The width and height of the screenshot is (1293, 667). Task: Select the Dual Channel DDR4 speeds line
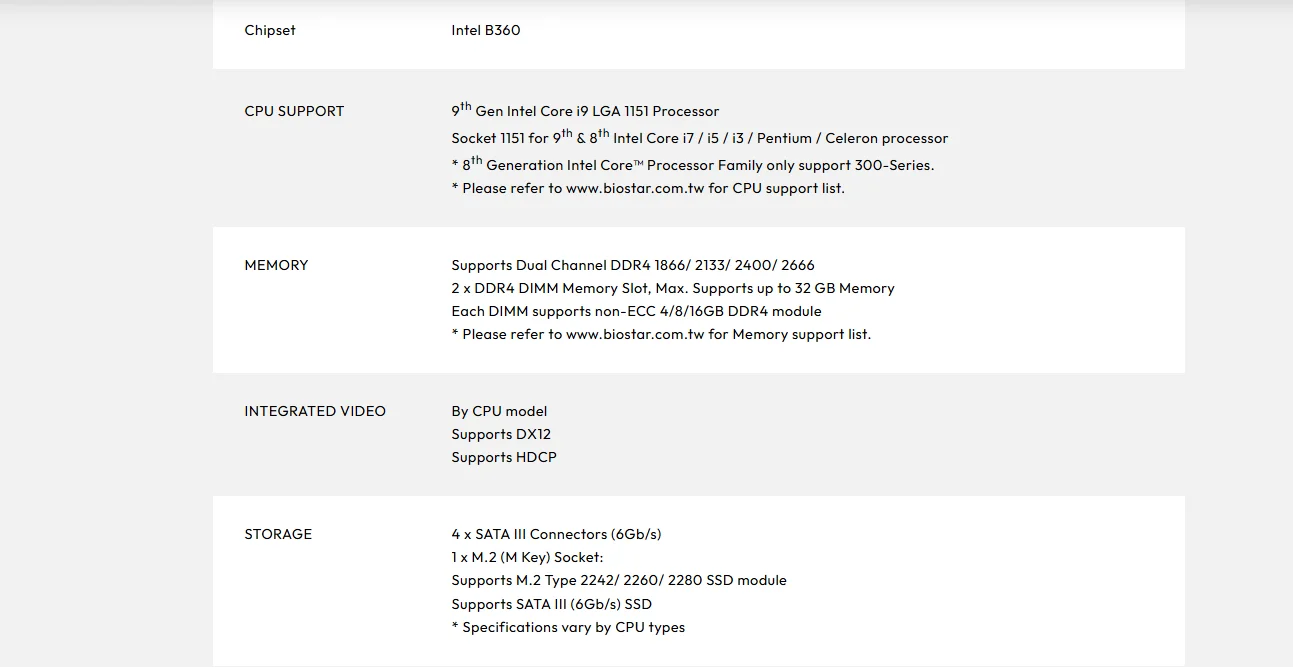(x=632, y=265)
